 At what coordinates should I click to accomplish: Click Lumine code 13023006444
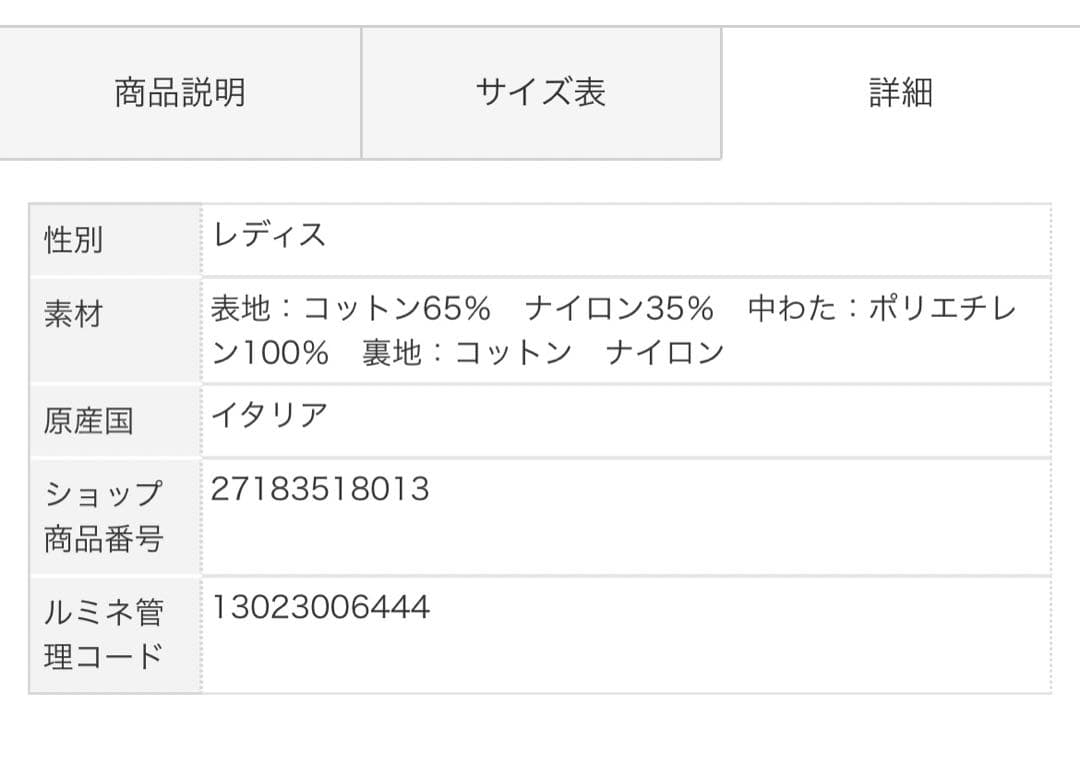(320, 607)
